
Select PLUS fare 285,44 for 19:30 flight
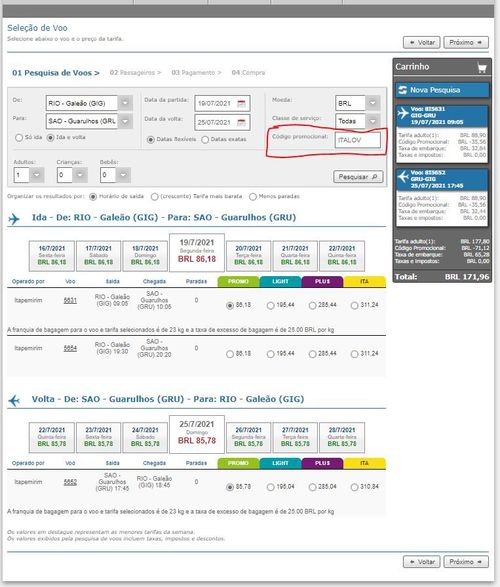click(312, 354)
